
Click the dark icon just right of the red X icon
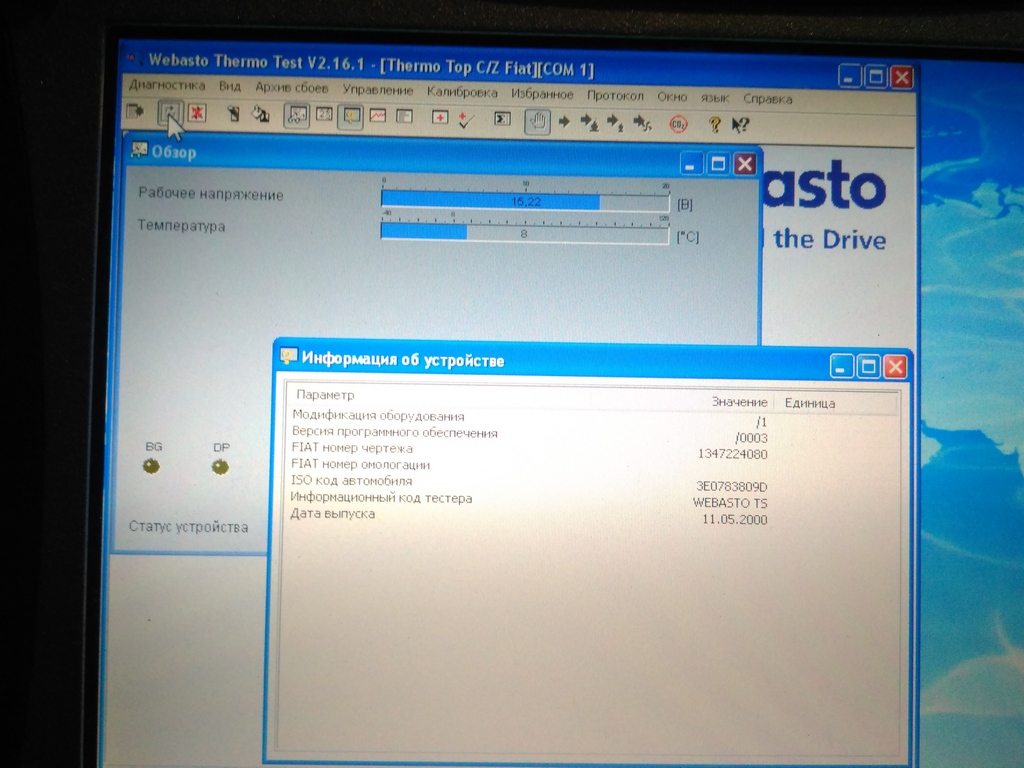point(233,114)
